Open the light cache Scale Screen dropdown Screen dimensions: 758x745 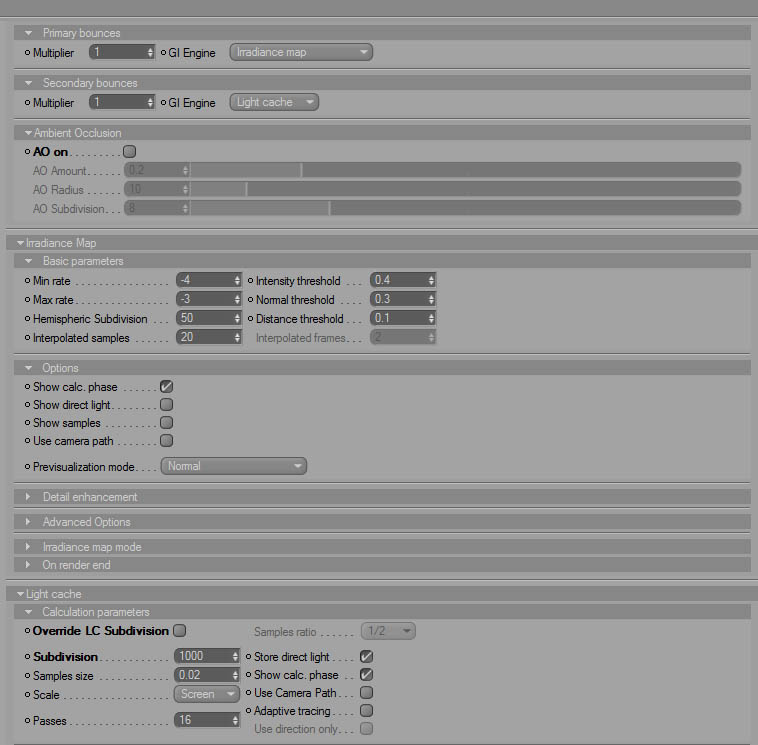[x=206, y=694]
